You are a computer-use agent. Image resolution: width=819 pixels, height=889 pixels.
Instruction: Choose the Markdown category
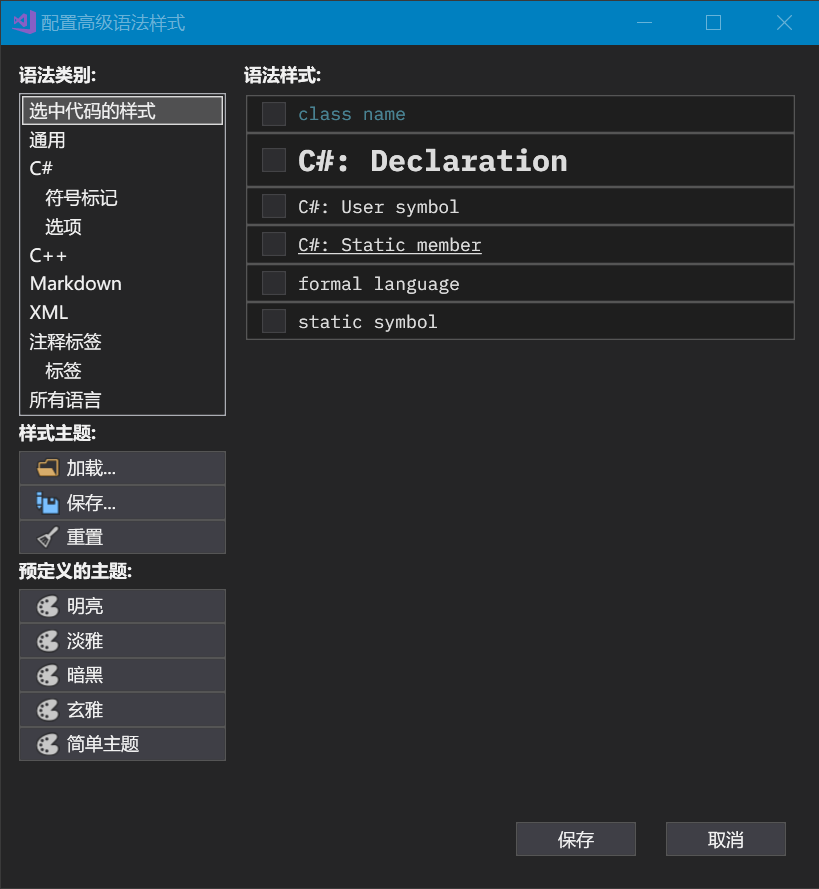point(75,283)
